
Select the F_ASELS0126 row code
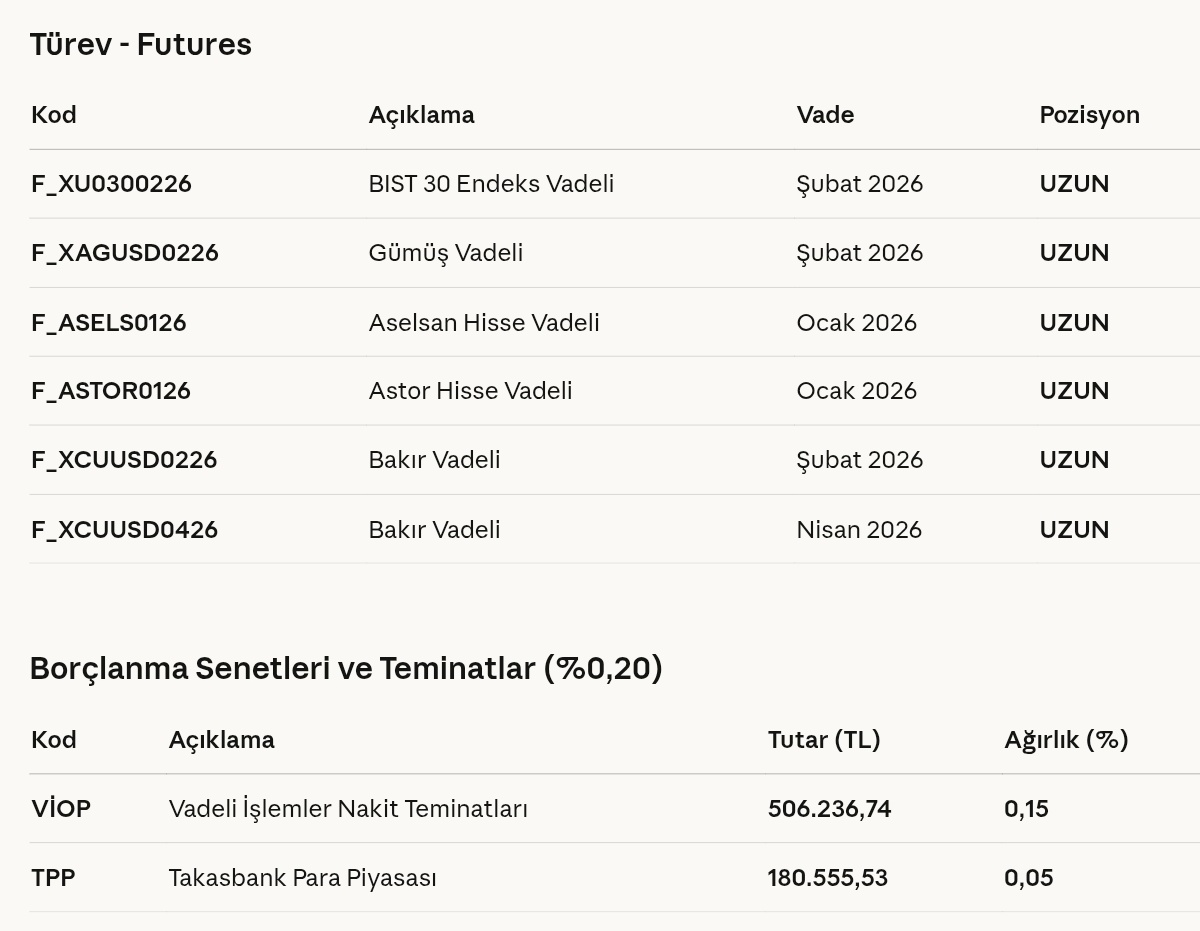(x=109, y=323)
